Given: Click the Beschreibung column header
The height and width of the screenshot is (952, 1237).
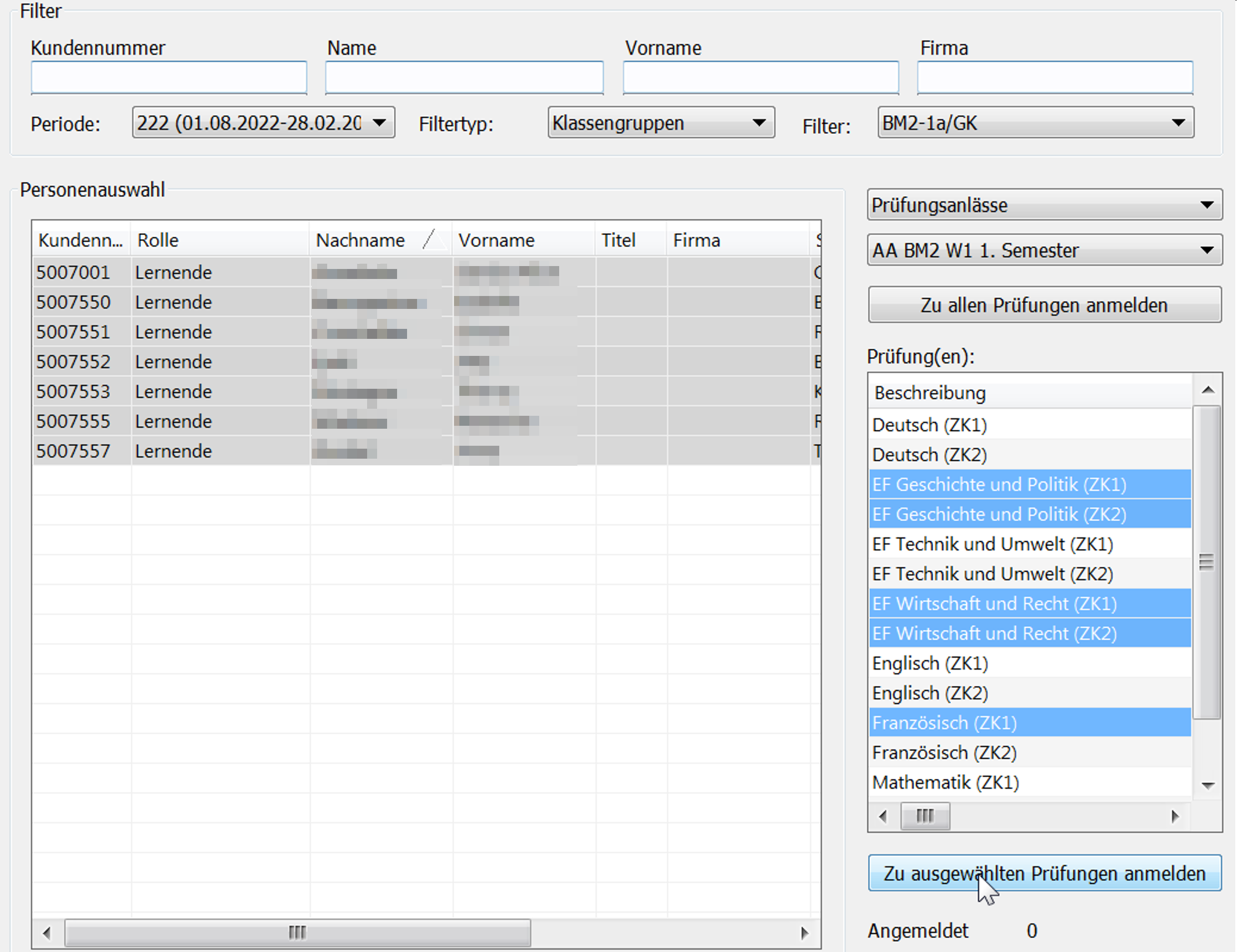Looking at the screenshot, I should pyautogui.click(x=929, y=393).
